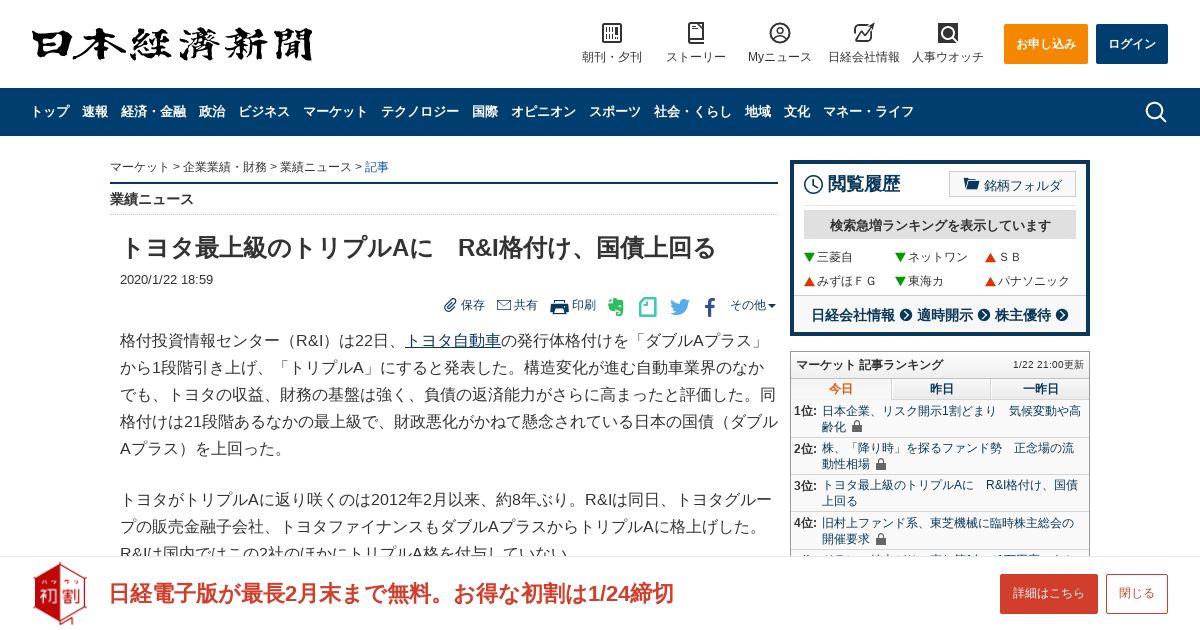
Task: Click the ログイン button
Action: (x=1132, y=44)
